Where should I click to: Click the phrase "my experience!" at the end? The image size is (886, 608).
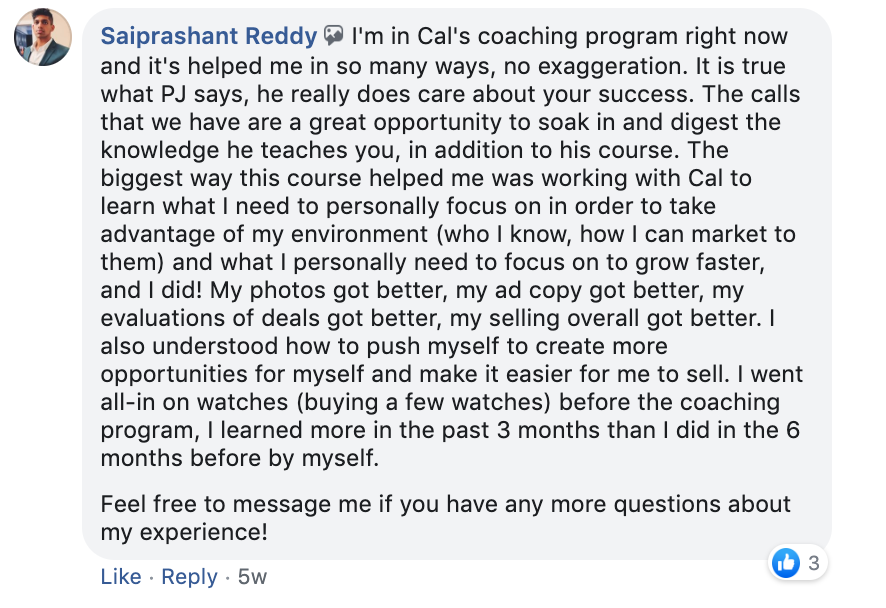pyautogui.click(x=184, y=532)
